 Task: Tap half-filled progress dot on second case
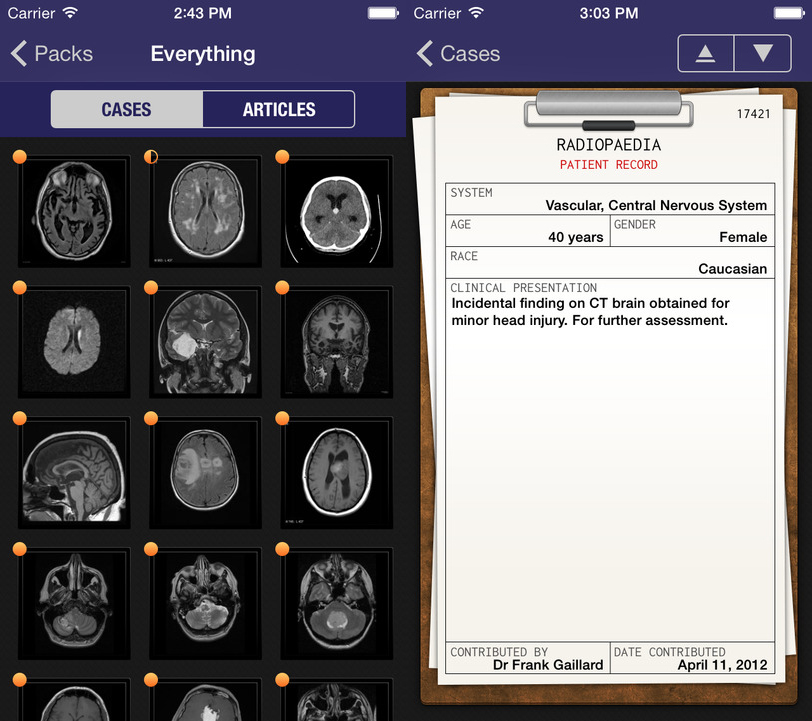151,156
